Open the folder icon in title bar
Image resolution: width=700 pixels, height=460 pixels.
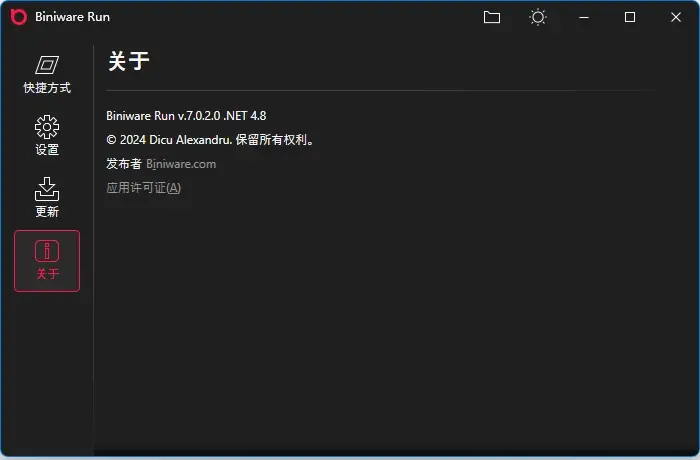click(492, 17)
